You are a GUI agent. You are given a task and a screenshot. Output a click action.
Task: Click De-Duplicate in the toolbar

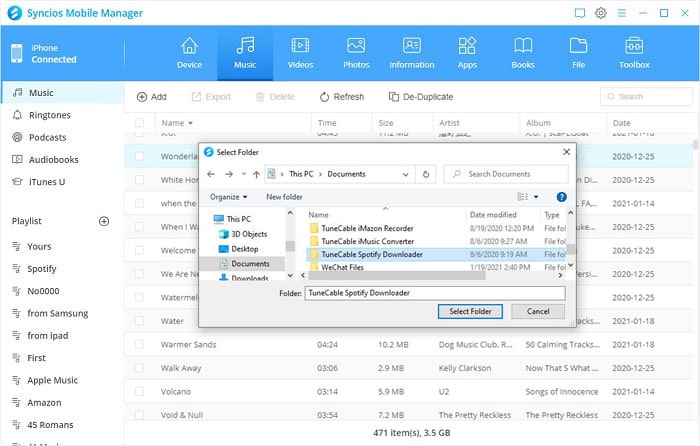pos(421,97)
